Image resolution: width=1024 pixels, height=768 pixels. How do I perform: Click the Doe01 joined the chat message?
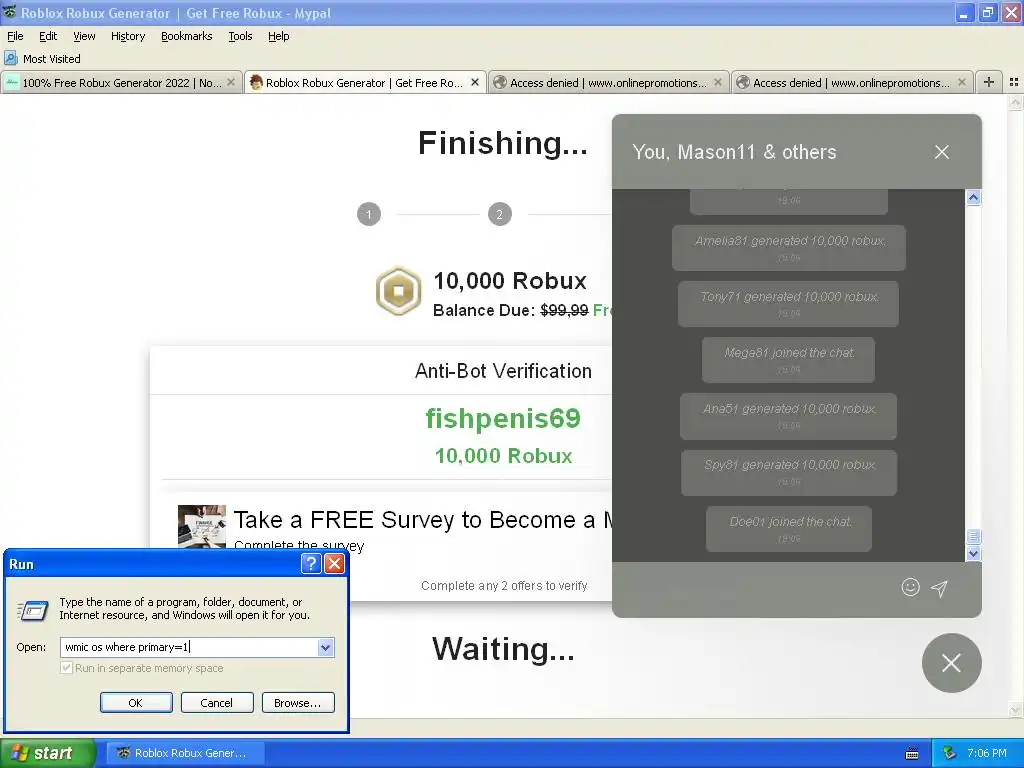coord(789,529)
